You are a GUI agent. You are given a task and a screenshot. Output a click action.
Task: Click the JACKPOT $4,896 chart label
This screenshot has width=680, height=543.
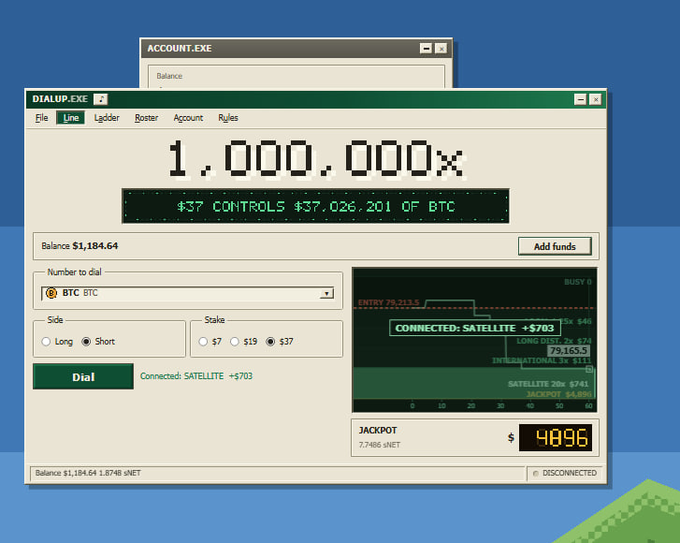coord(559,394)
